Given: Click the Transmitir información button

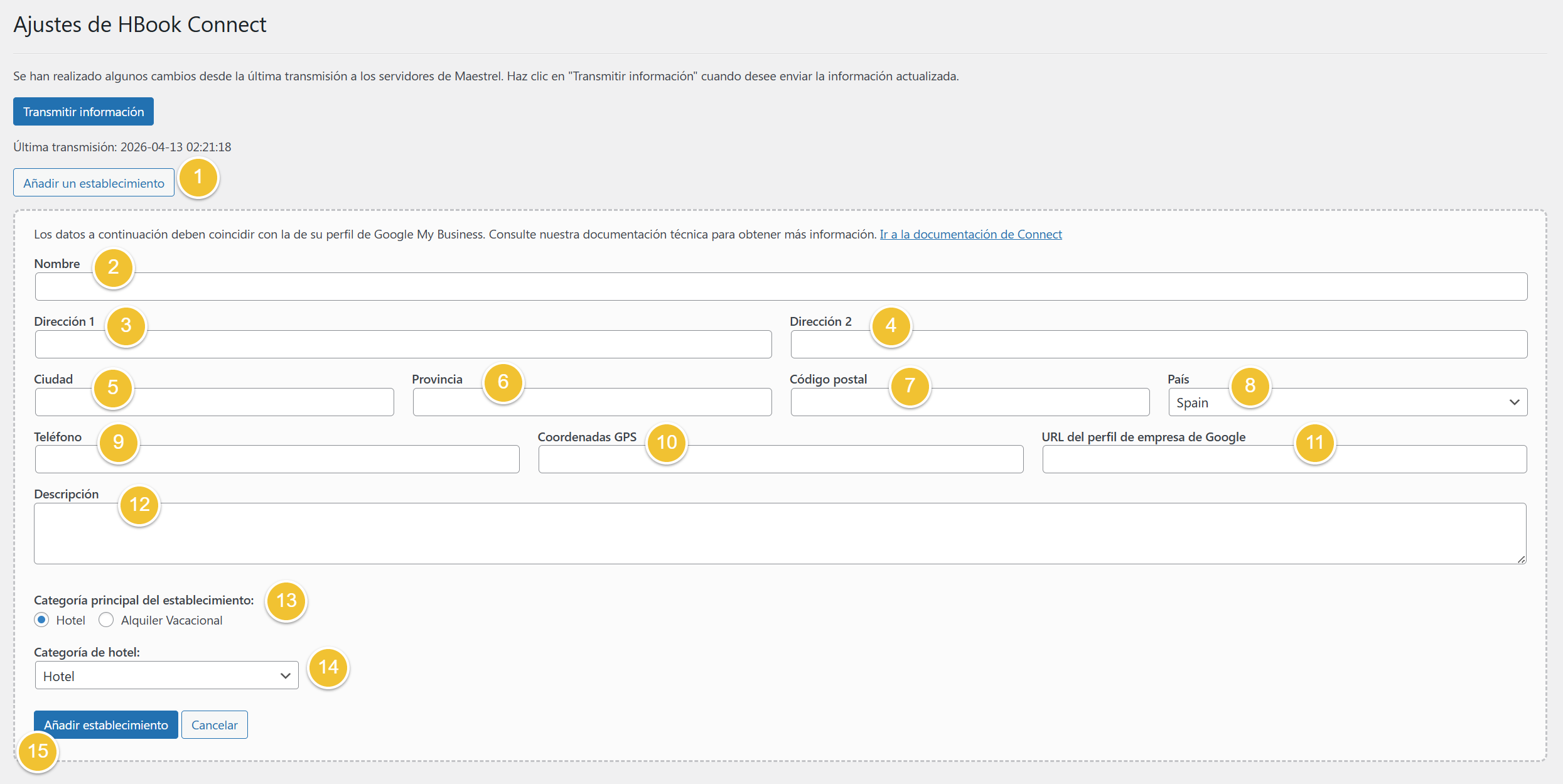Looking at the screenshot, I should point(83,112).
